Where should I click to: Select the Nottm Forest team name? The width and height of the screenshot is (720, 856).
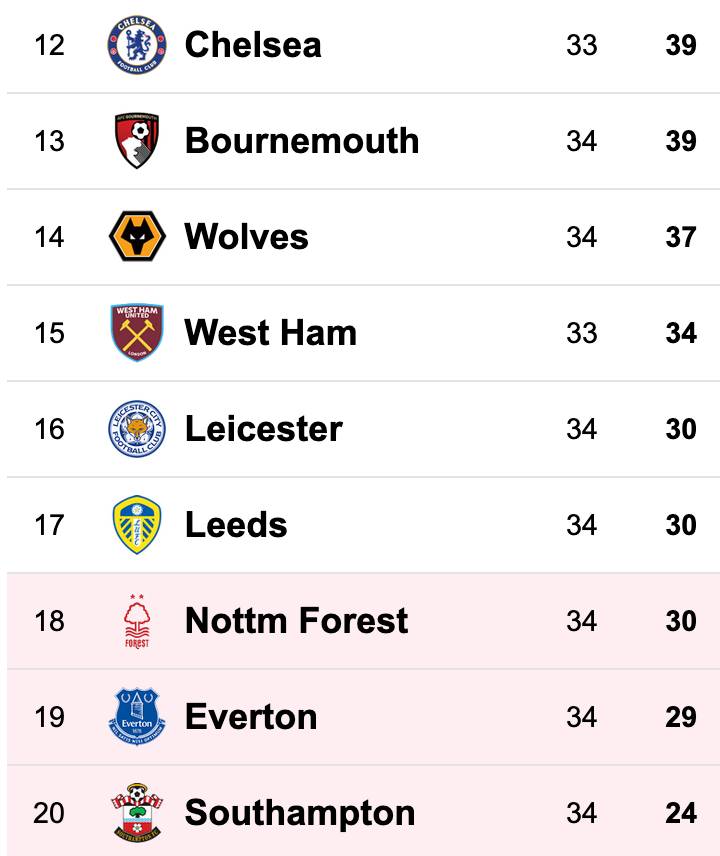tap(296, 621)
